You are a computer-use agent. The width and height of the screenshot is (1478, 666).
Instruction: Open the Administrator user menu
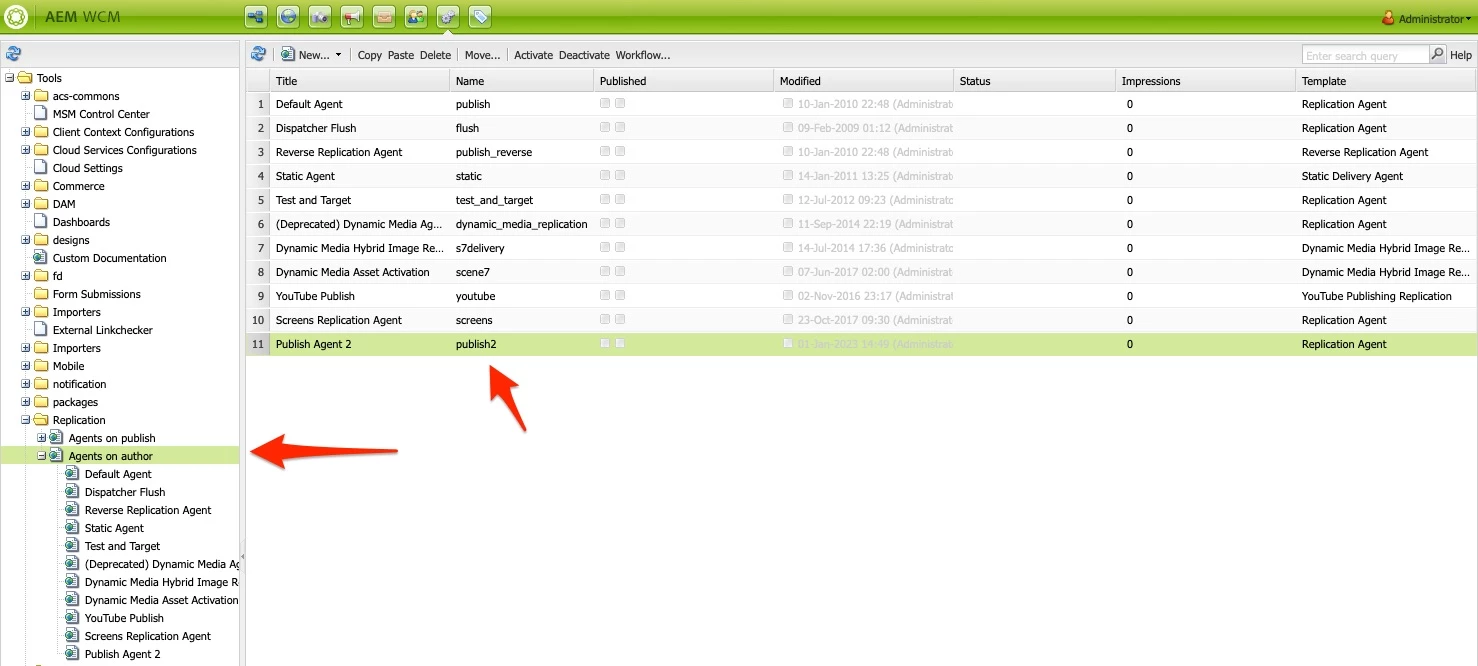coord(1427,19)
